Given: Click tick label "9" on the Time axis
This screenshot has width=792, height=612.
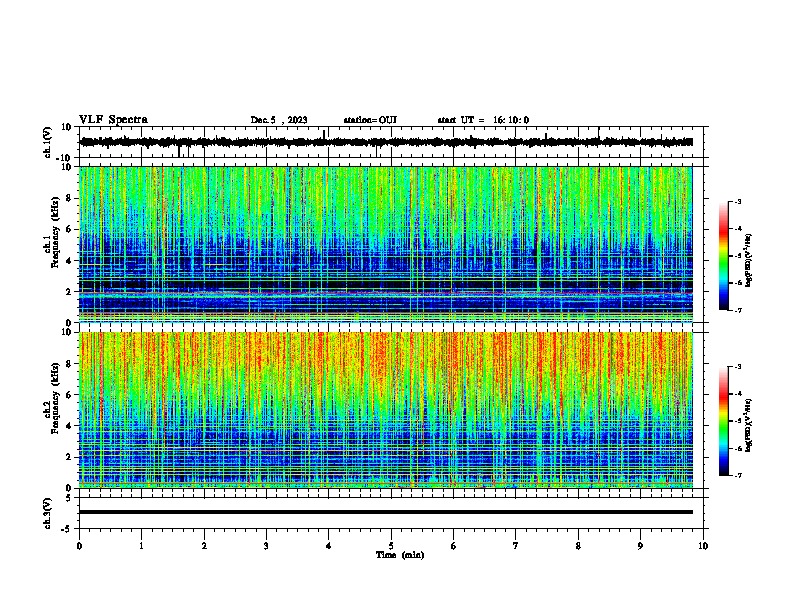Looking at the screenshot, I should [640, 546].
